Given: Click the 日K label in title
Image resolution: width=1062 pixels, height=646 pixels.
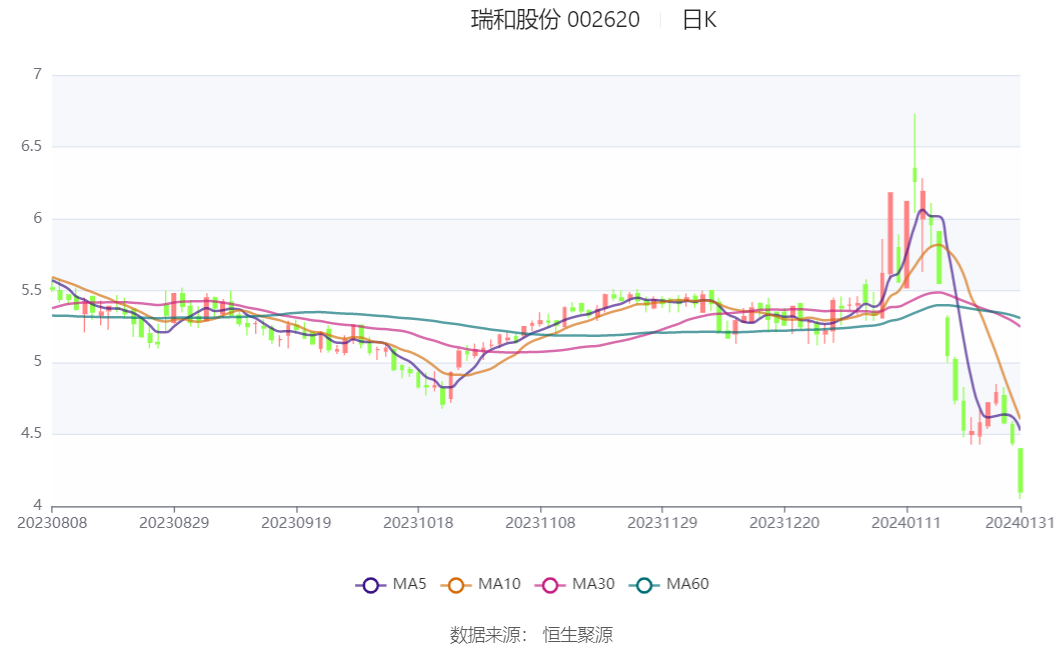Looking at the screenshot, I should [699, 20].
